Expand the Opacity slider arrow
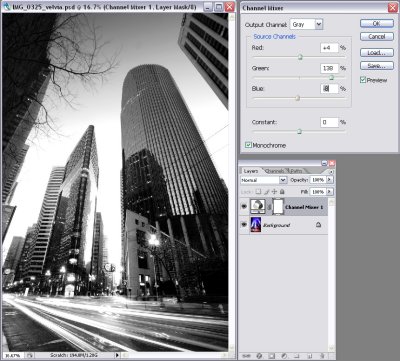 pyautogui.click(x=329, y=180)
